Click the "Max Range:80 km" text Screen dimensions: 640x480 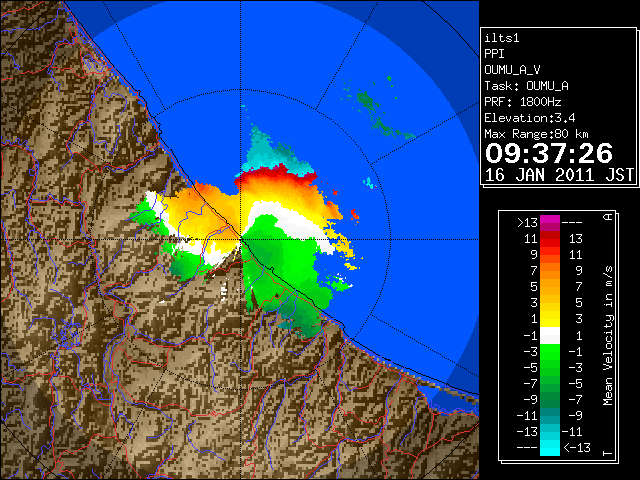[x=536, y=134]
